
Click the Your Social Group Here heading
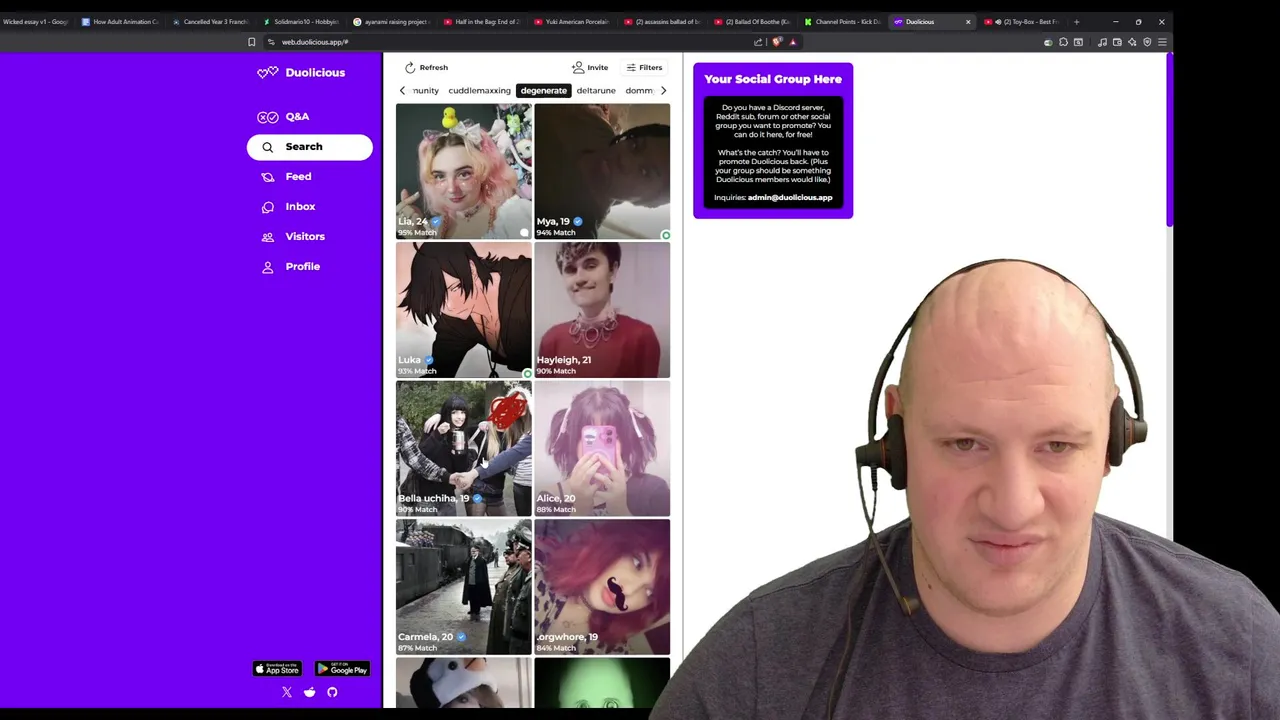tap(773, 79)
